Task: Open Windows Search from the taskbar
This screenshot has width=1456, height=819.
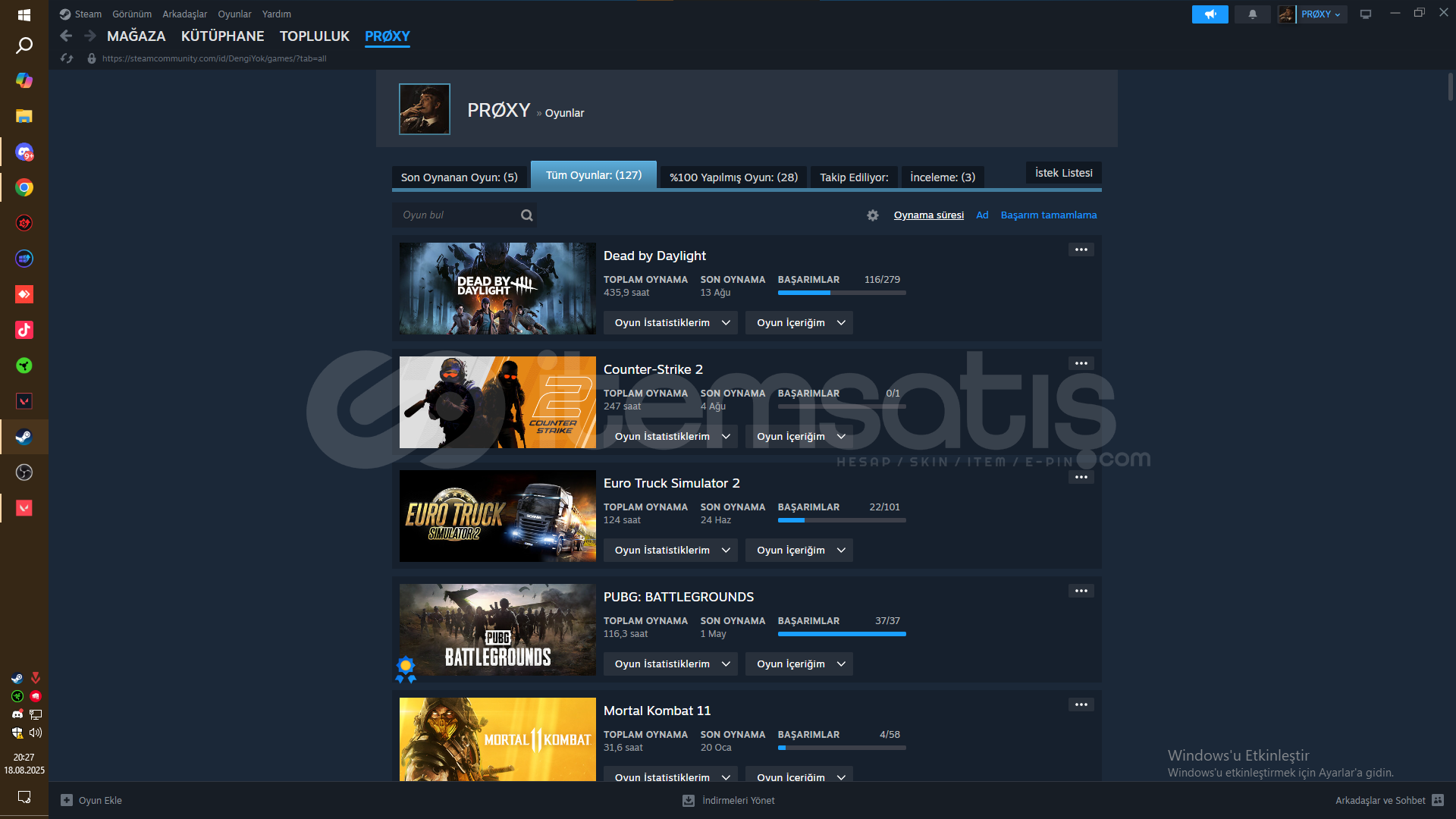Action: (x=24, y=45)
